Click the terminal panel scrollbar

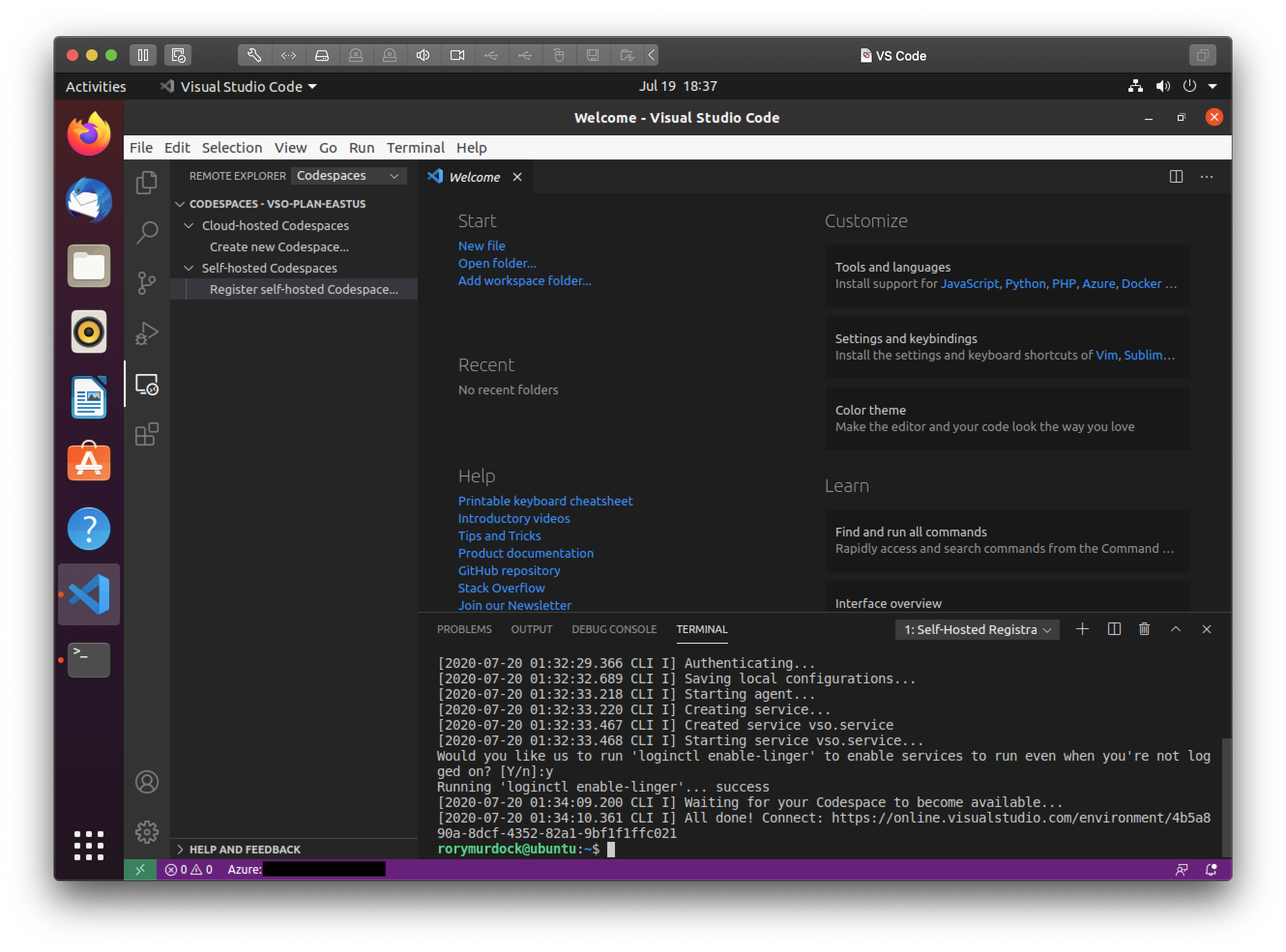click(x=1226, y=796)
